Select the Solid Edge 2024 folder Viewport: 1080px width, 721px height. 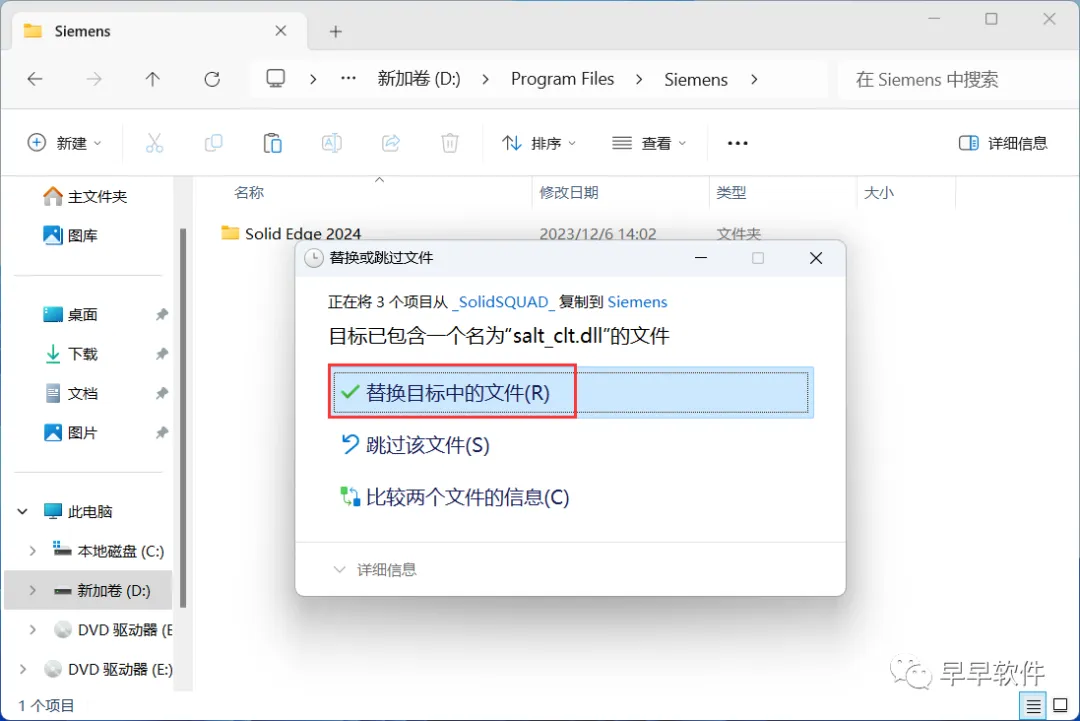coord(302,233)
